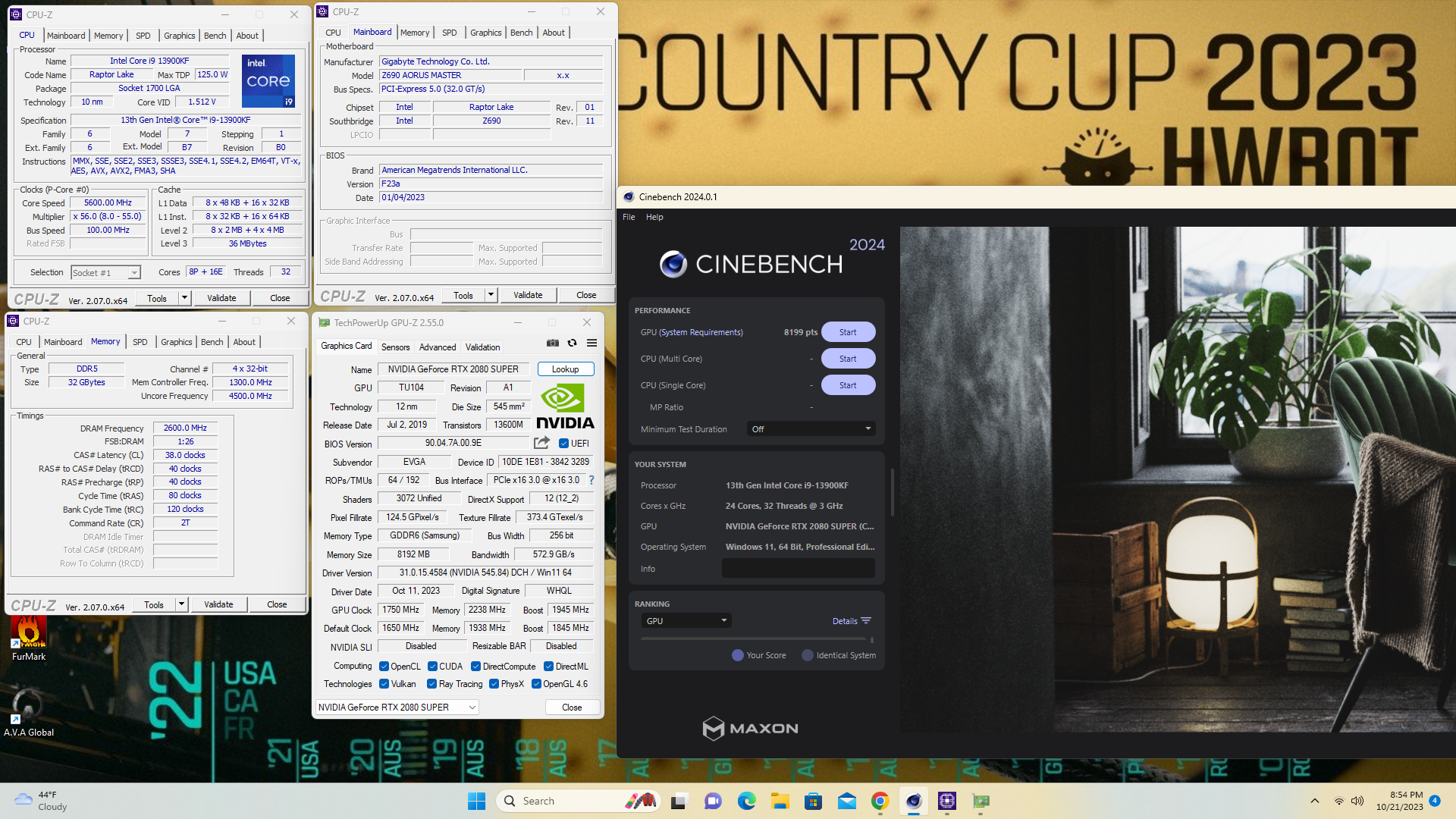Click the Info input field in Cinebench
Viewport: 1456px width, 819px height.
pyautogui.click(x=798, y=569)
